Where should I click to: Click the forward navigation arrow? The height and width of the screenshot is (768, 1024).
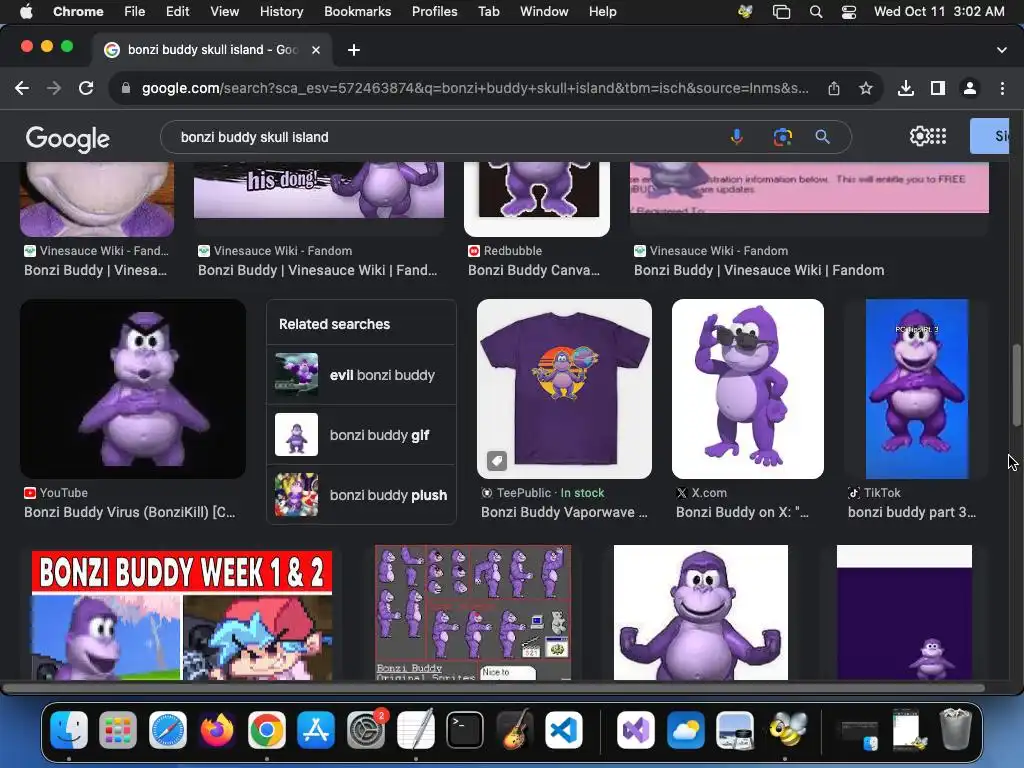(54, 88)
